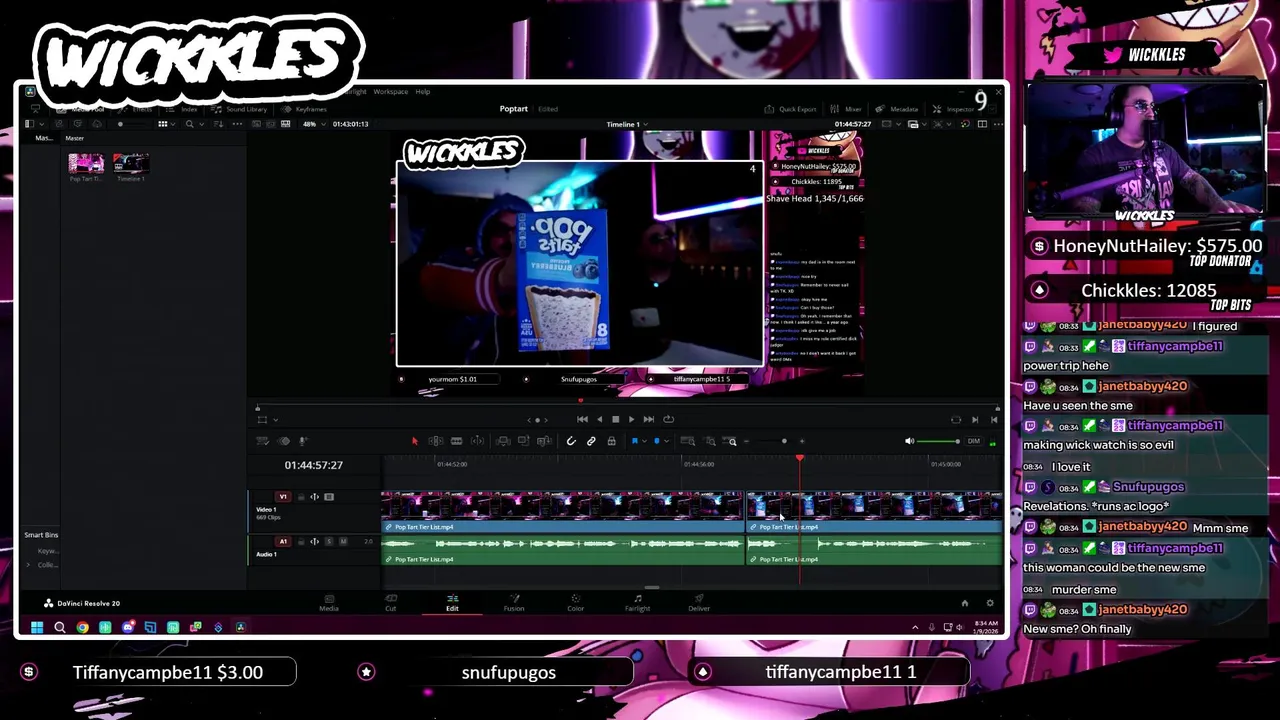Click the Replace Clip timeline tool
The image size is (1280, 720).
click(x=544, y=441)
